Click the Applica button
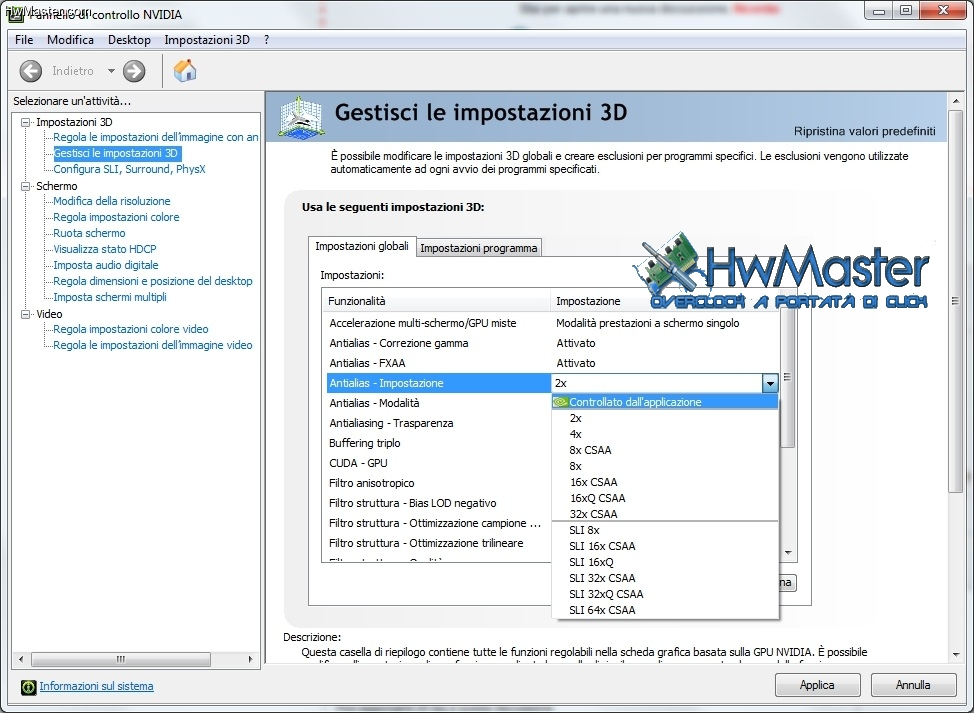Viewport: 974px width, 713px height. tap(817, 685)
